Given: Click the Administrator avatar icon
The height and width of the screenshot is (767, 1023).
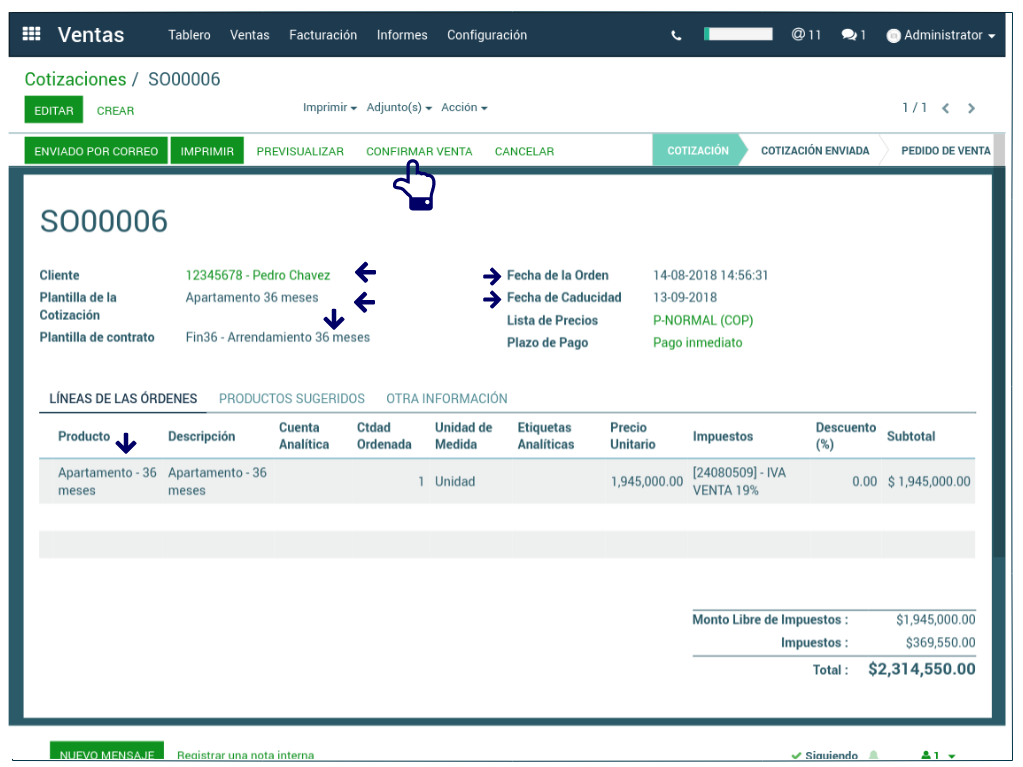Looking at the screenshot, I should [x=893, y=36].
